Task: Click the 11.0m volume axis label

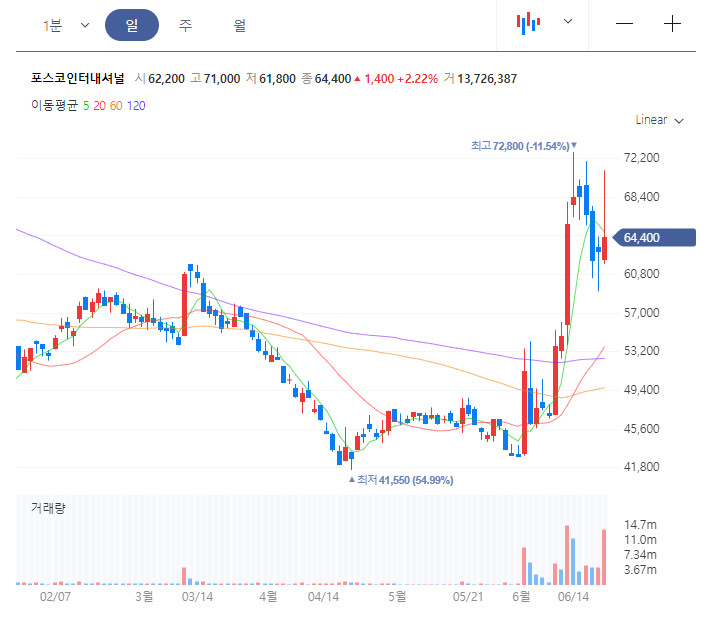Action: point(640,540)
